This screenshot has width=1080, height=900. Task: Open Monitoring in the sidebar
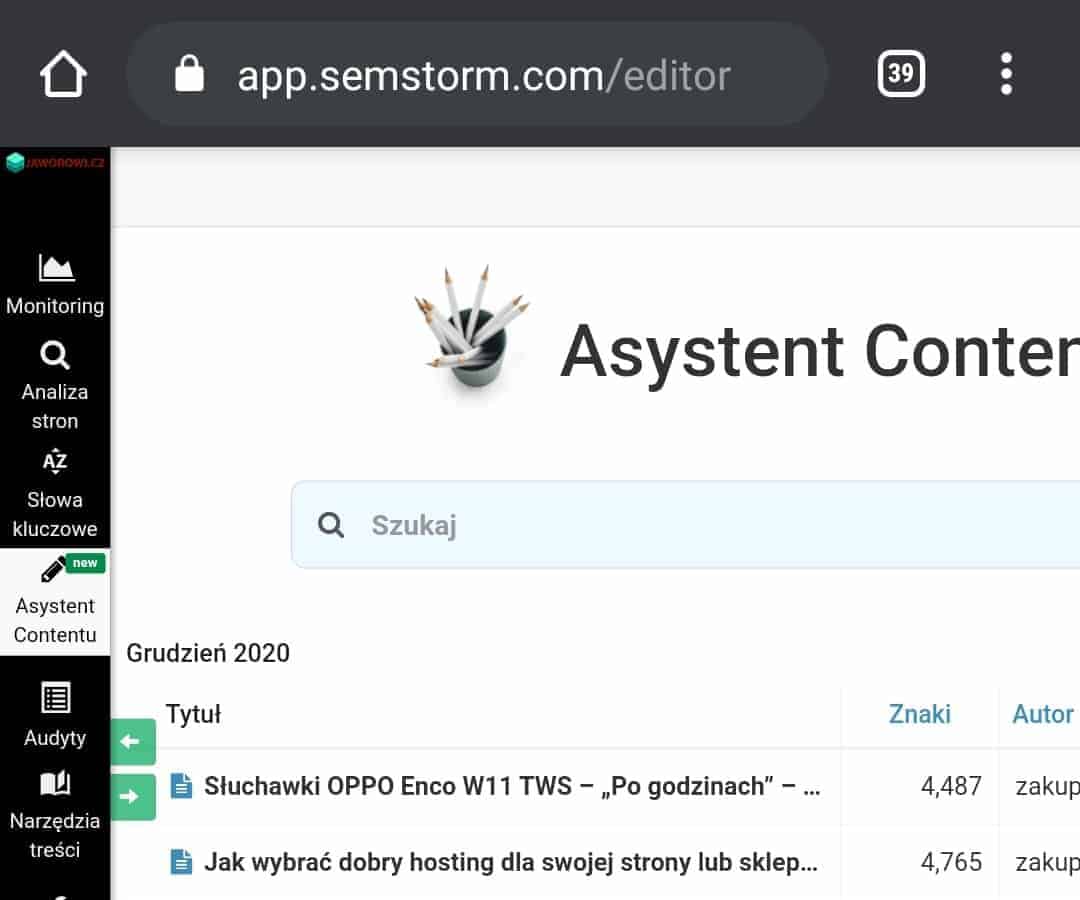55,285
